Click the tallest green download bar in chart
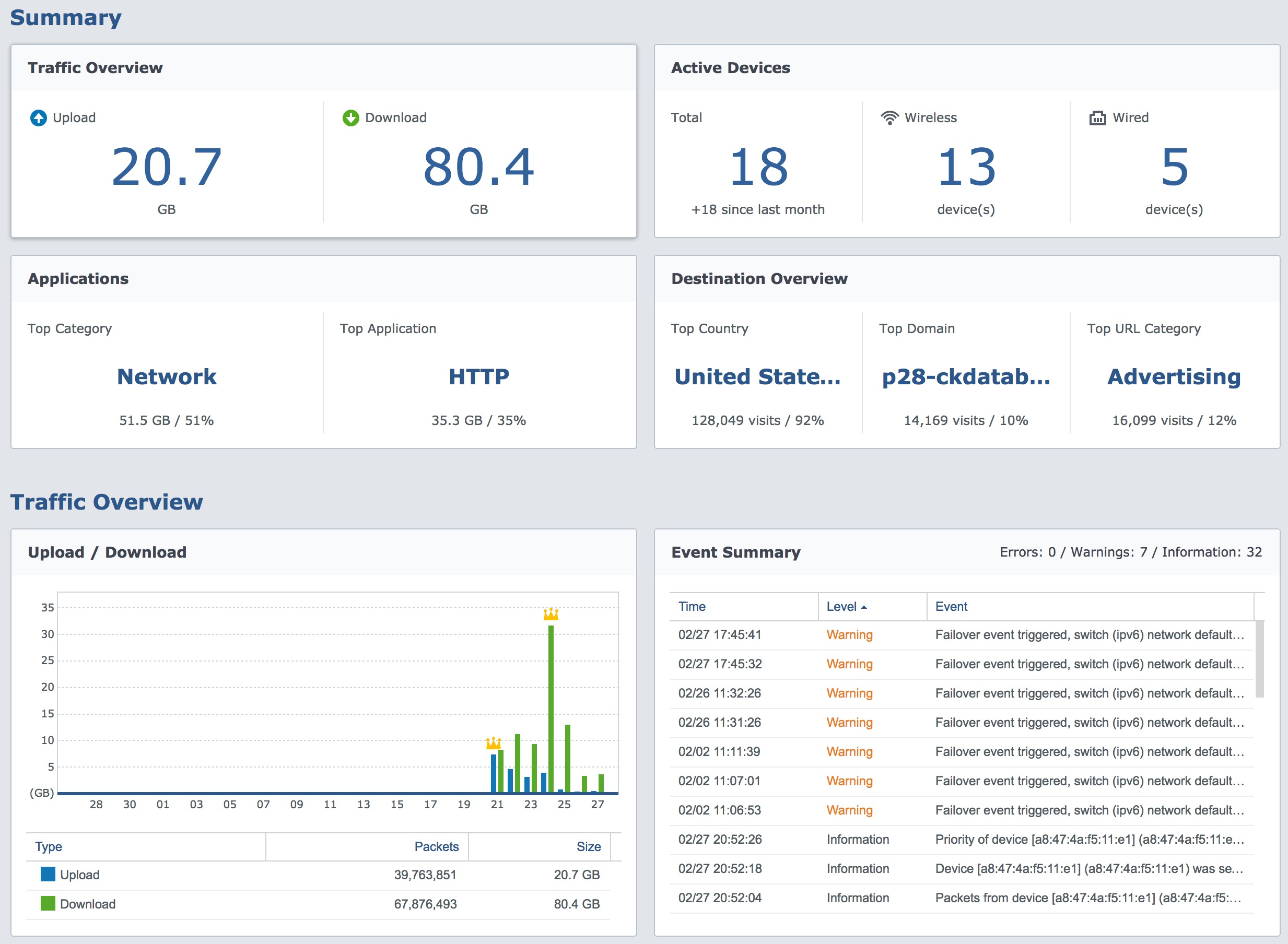Viewport: 1288px width, 944px height. coord(551,709)
